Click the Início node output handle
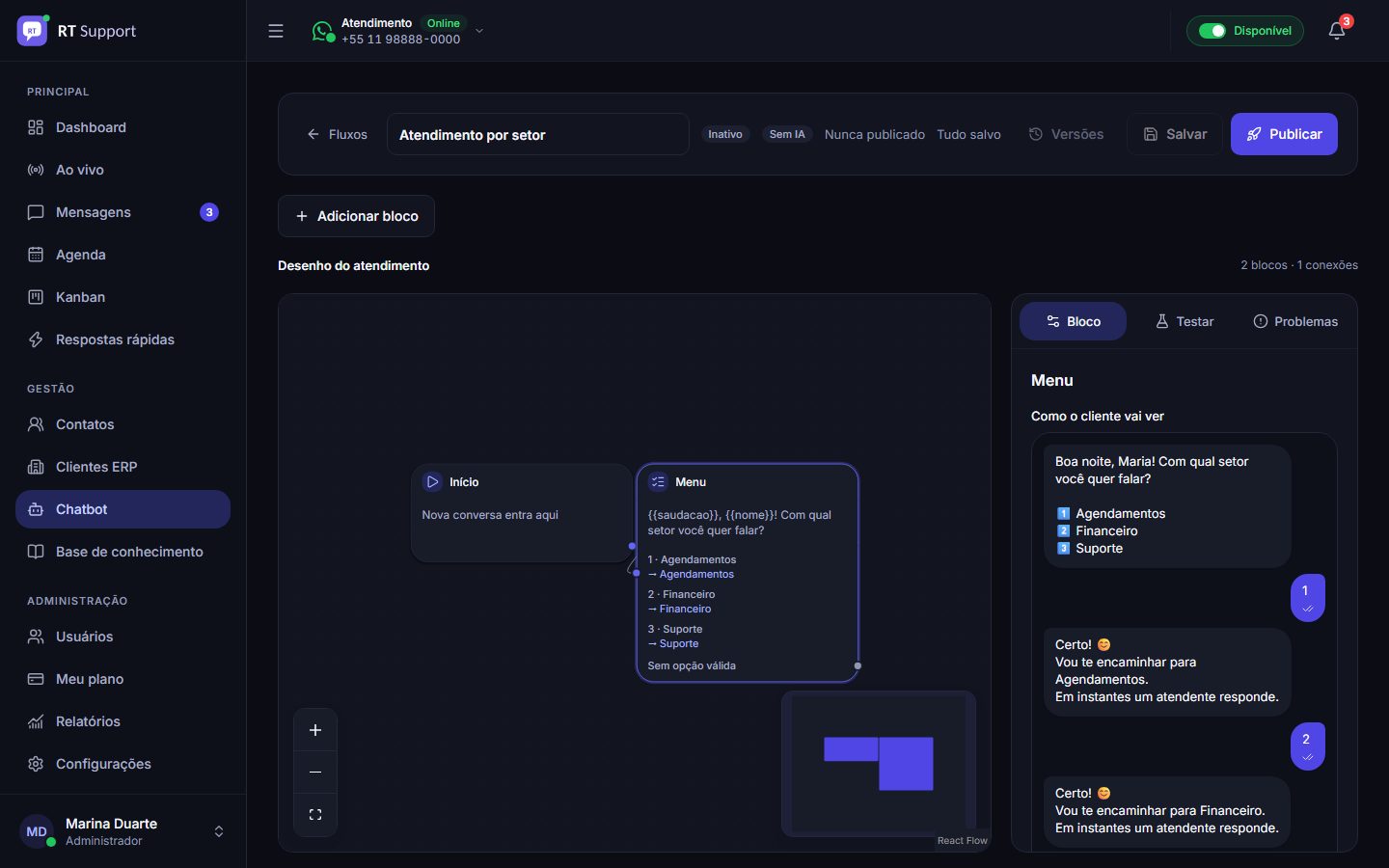The image size is (1389, 868). tap(632, 546)
